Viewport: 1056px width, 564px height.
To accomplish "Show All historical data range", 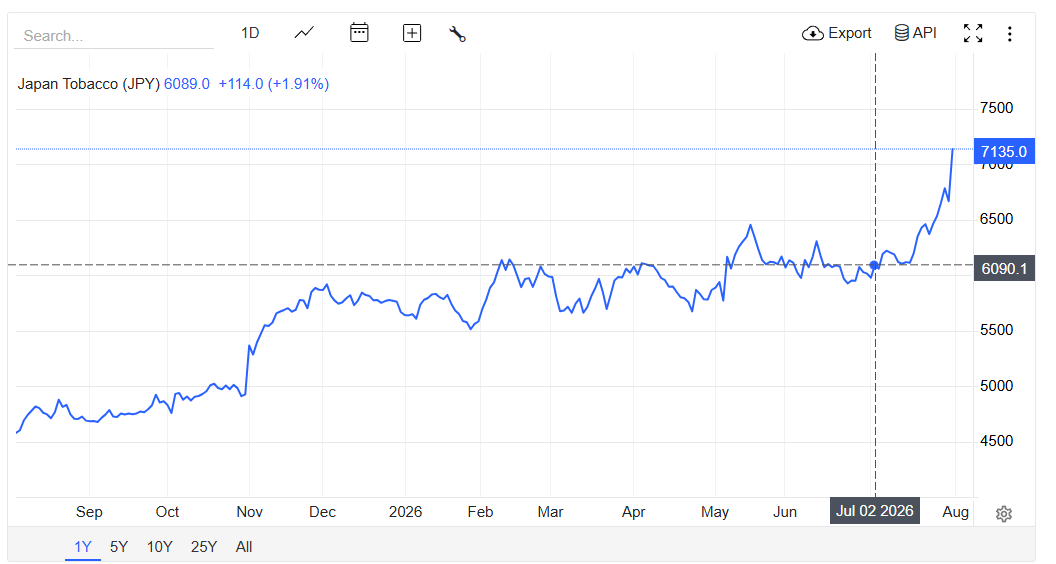I will click(x=244, y=546).
